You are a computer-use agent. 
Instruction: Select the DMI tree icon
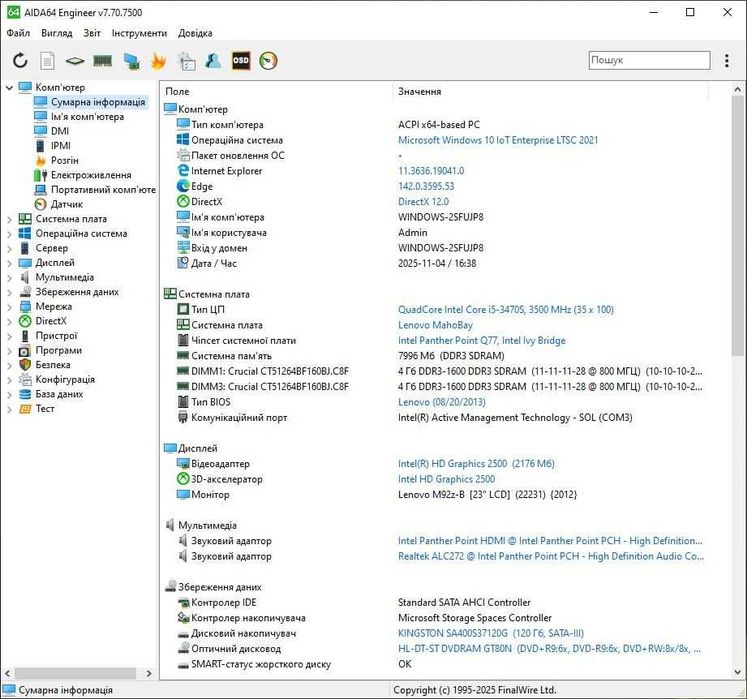click(x=40, y=131)
